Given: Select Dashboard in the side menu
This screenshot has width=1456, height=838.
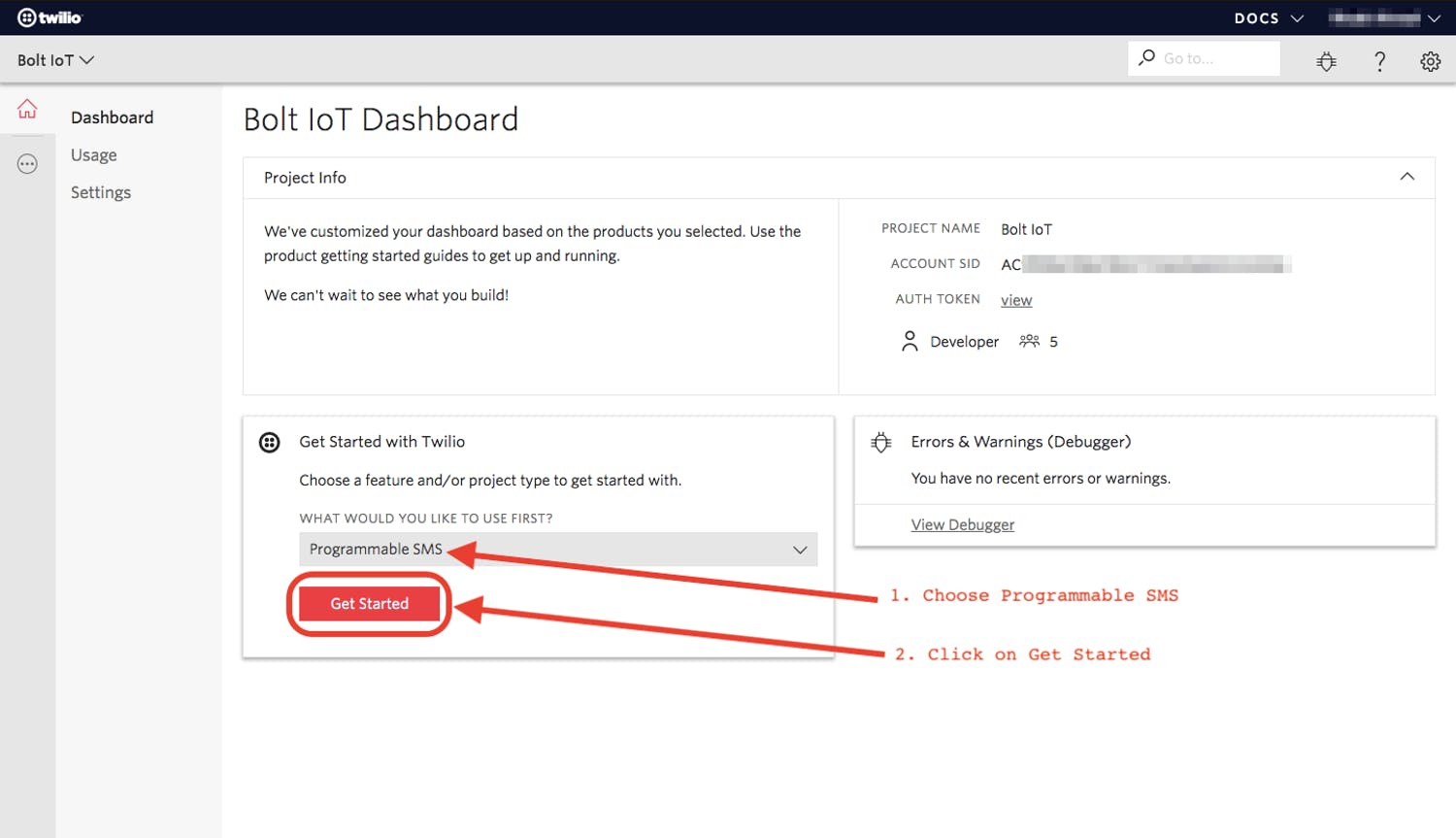Looking at the screenshot, I should point(112,117).
